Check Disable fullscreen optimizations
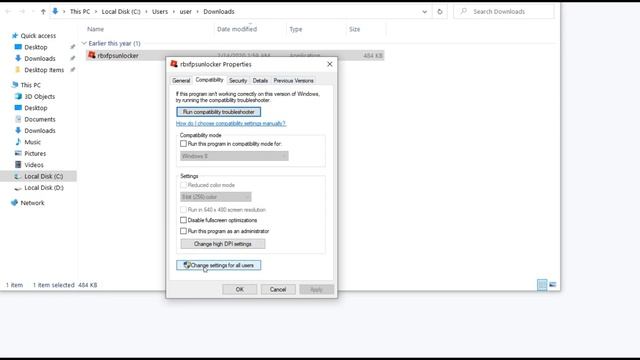Viewport: 640px width, 360px height. (183, 220)
